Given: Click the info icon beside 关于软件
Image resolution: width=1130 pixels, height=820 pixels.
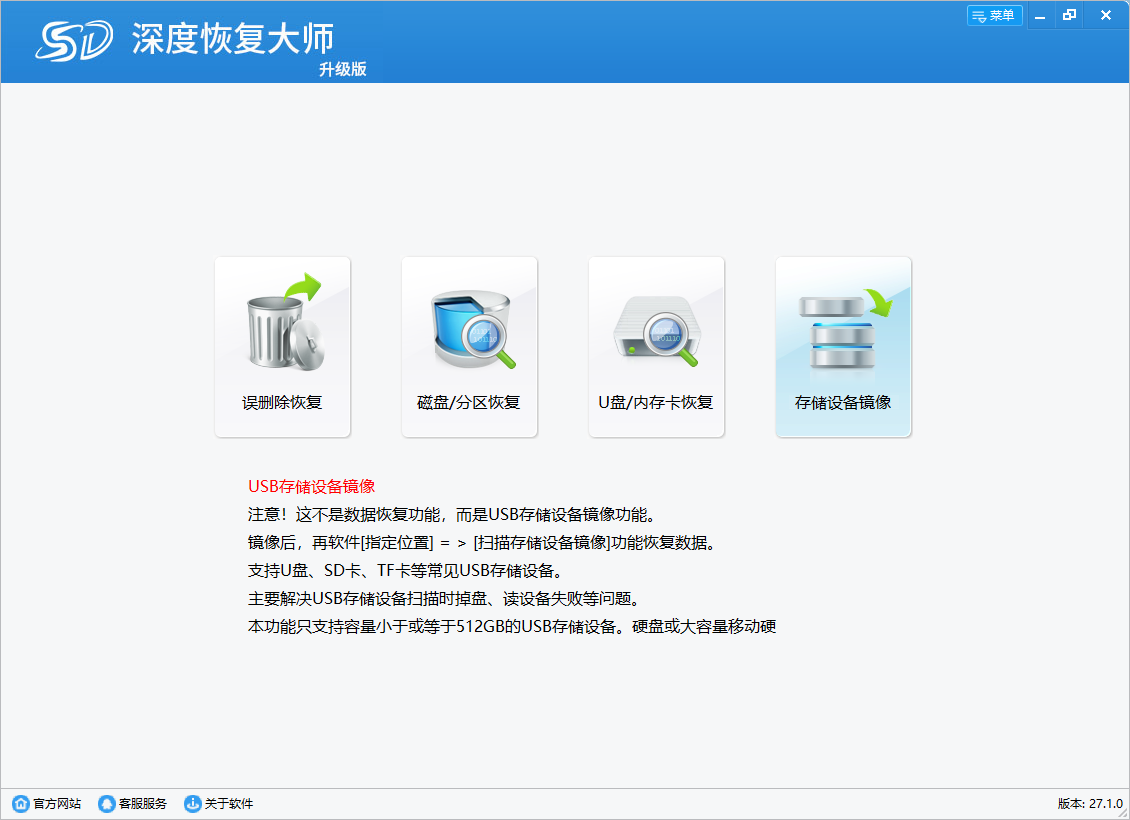Looking at the screenshot, I should point(192,804).
